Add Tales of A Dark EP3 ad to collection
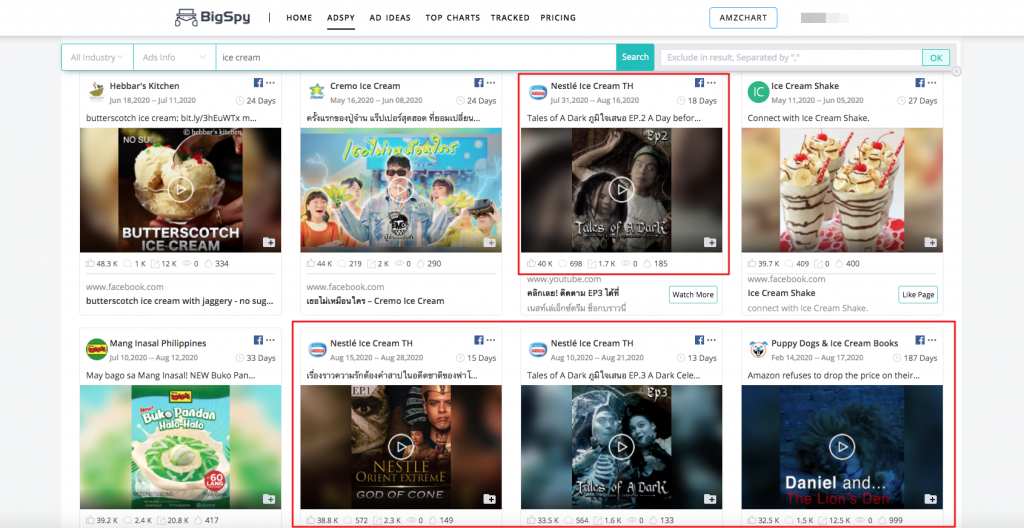1024x528 pixels. pos(710,499)
